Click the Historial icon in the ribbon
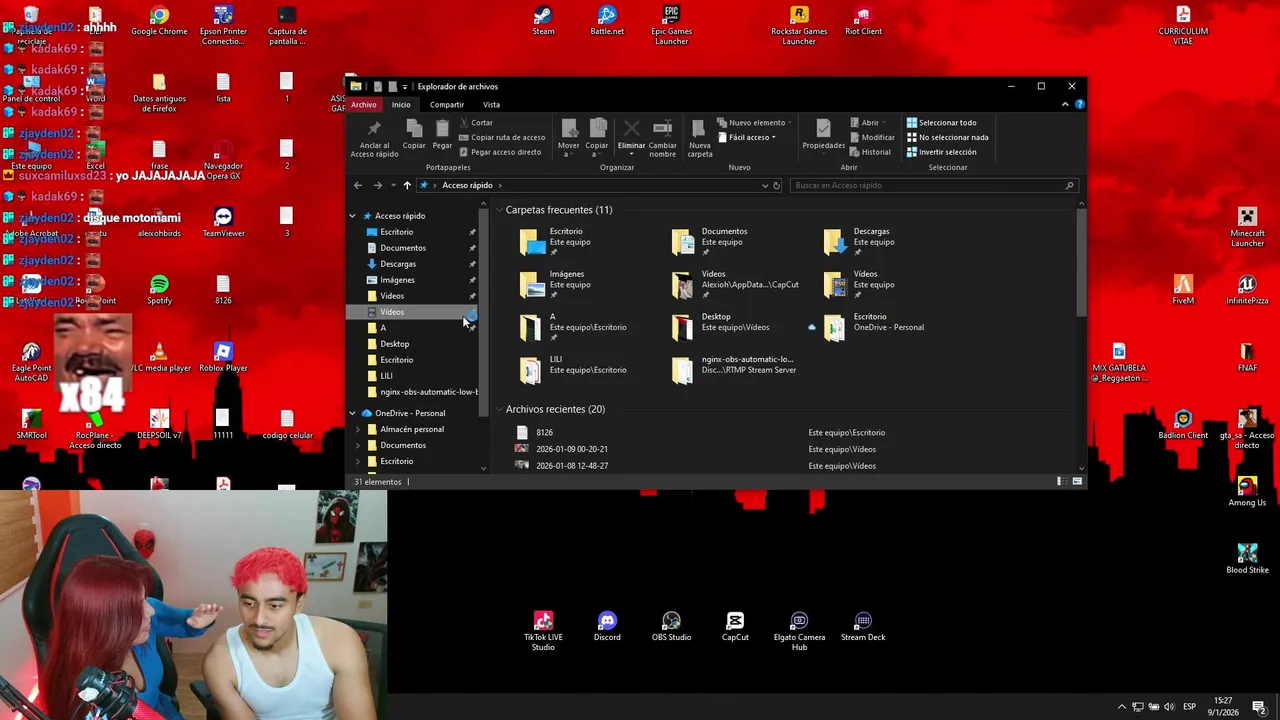 pos(855,152)
